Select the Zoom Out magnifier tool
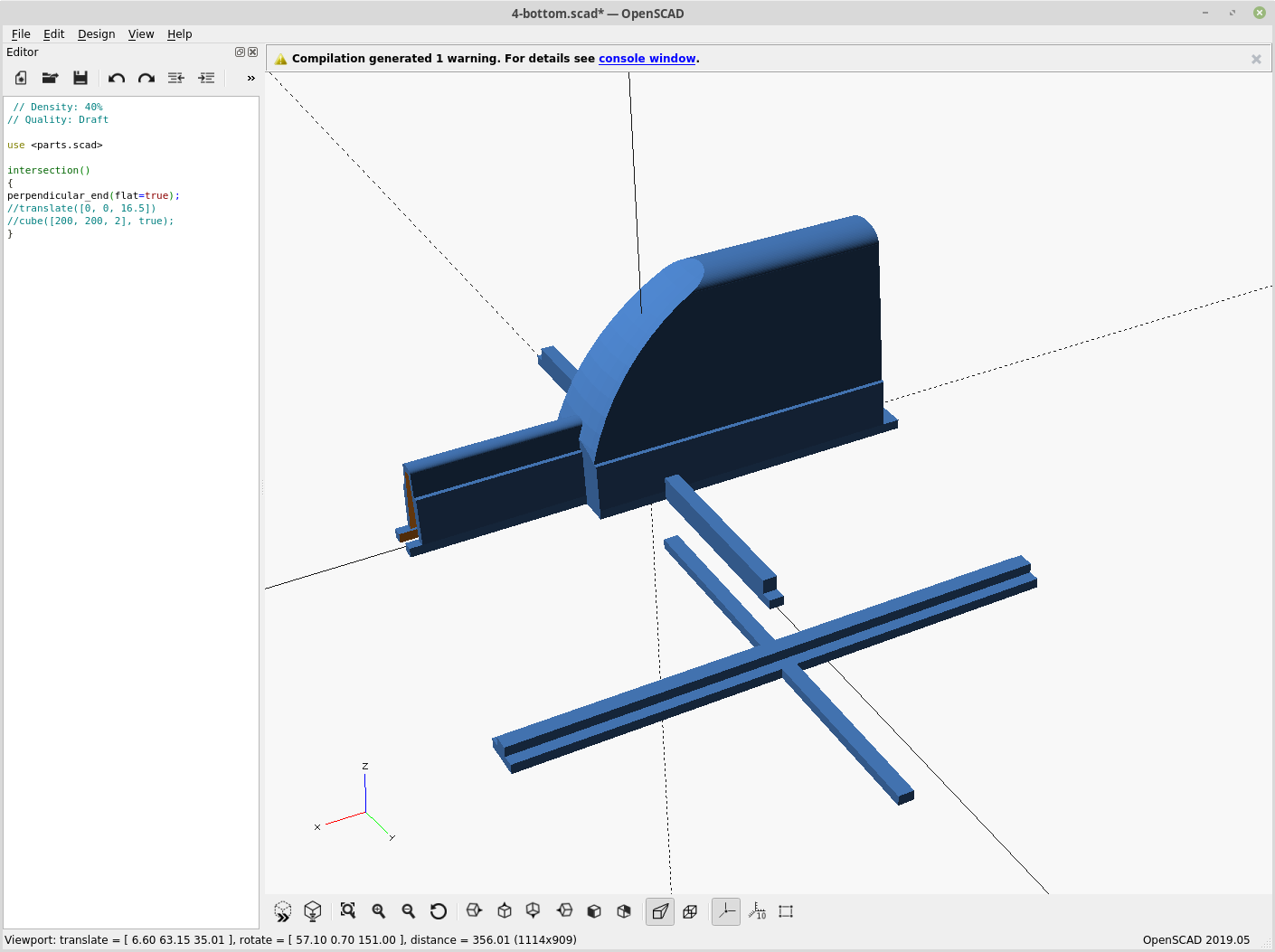This screenshot has width=1275, height=952. (x=409, y=911)
